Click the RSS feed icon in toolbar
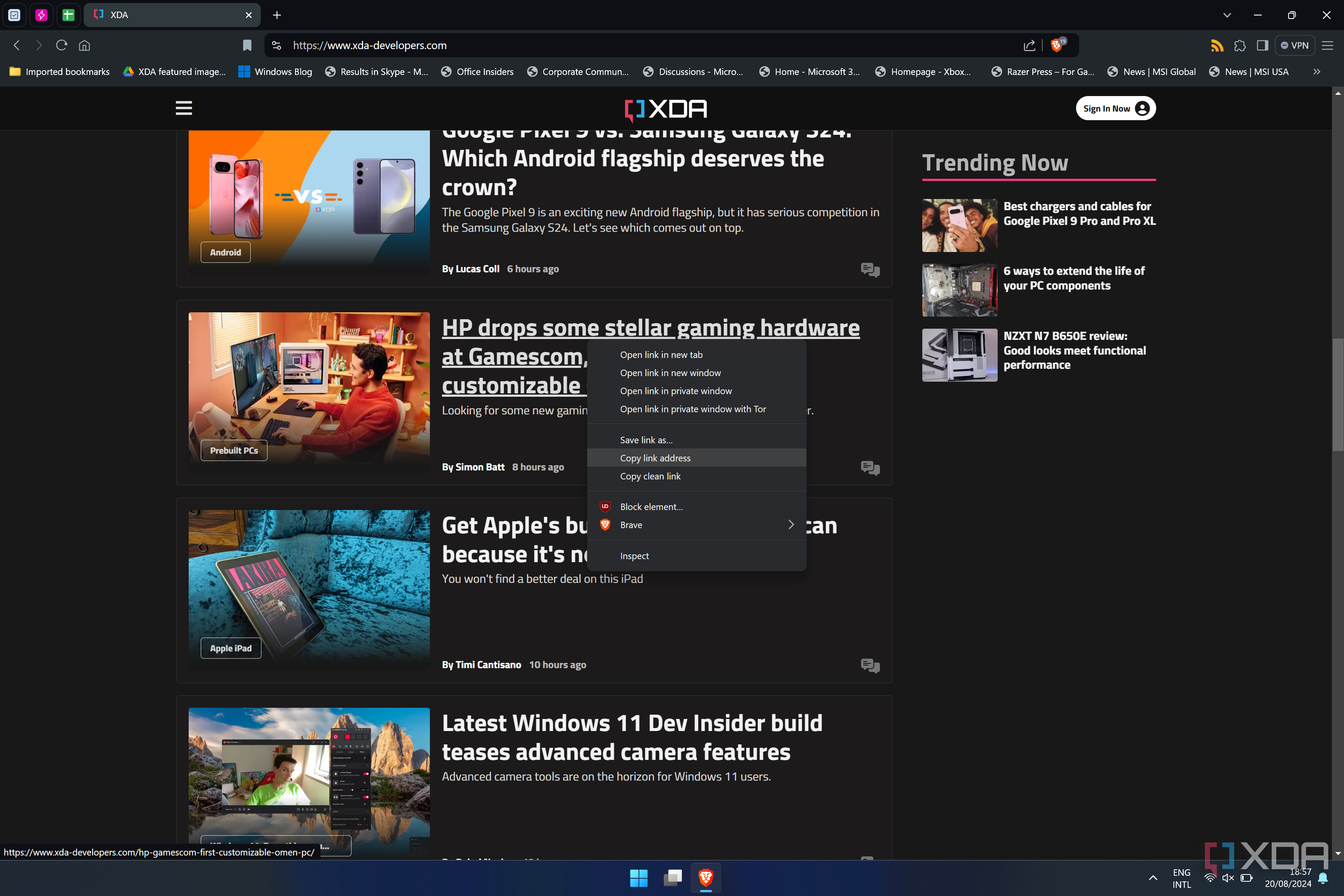This screenshot has width=1344, height=896. coord(1216,45)
